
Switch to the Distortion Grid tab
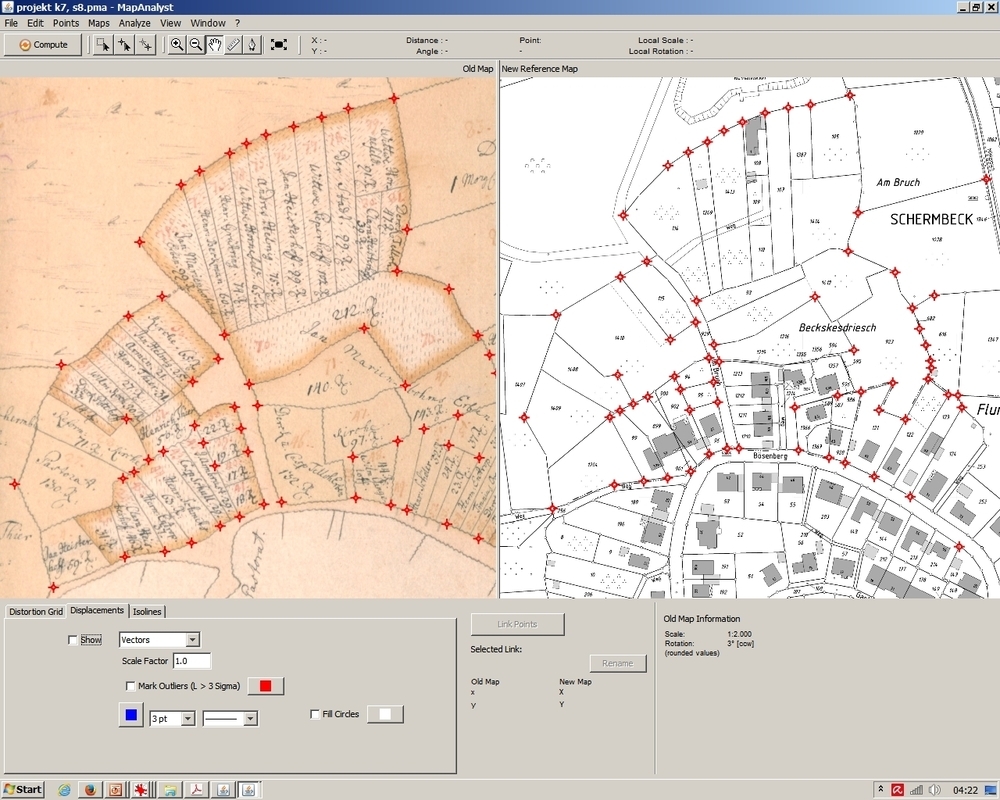[x=35, y=611]
